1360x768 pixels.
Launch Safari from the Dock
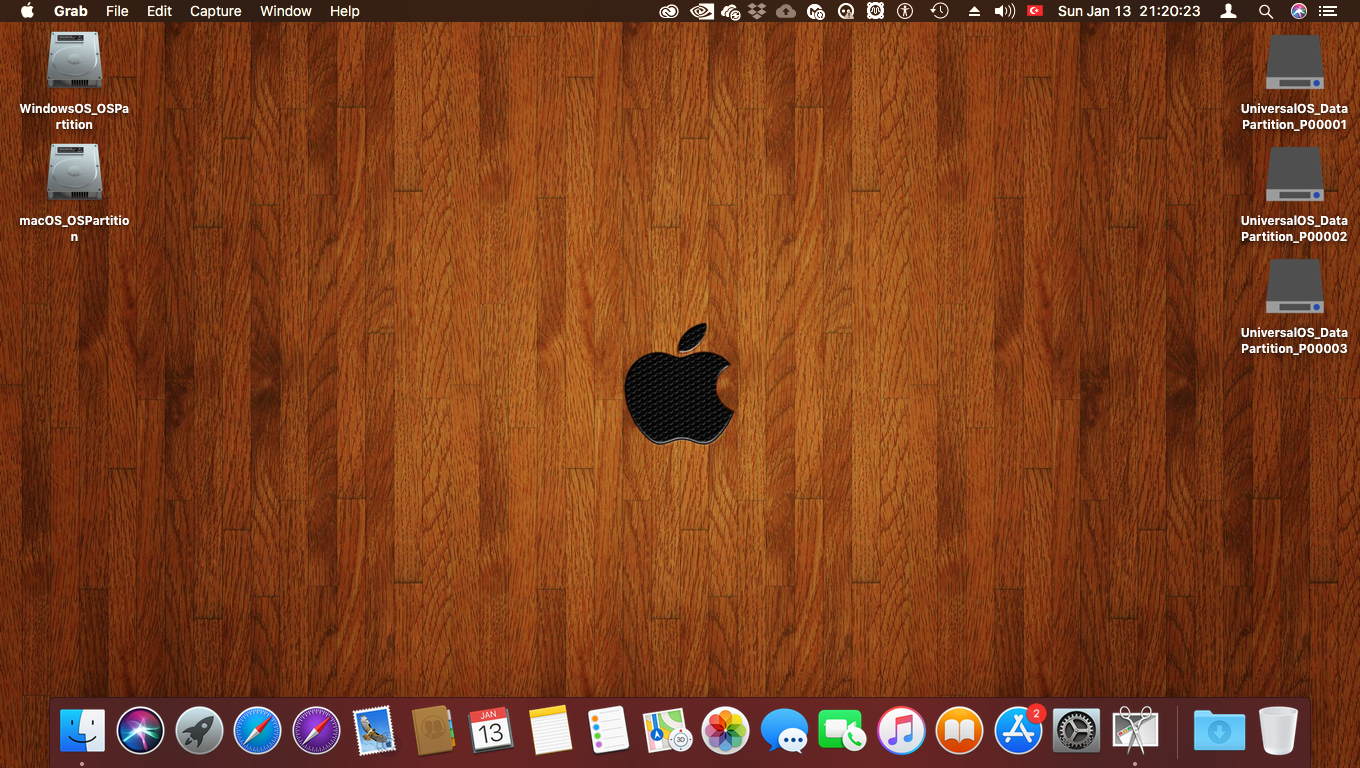click(258, 731)
